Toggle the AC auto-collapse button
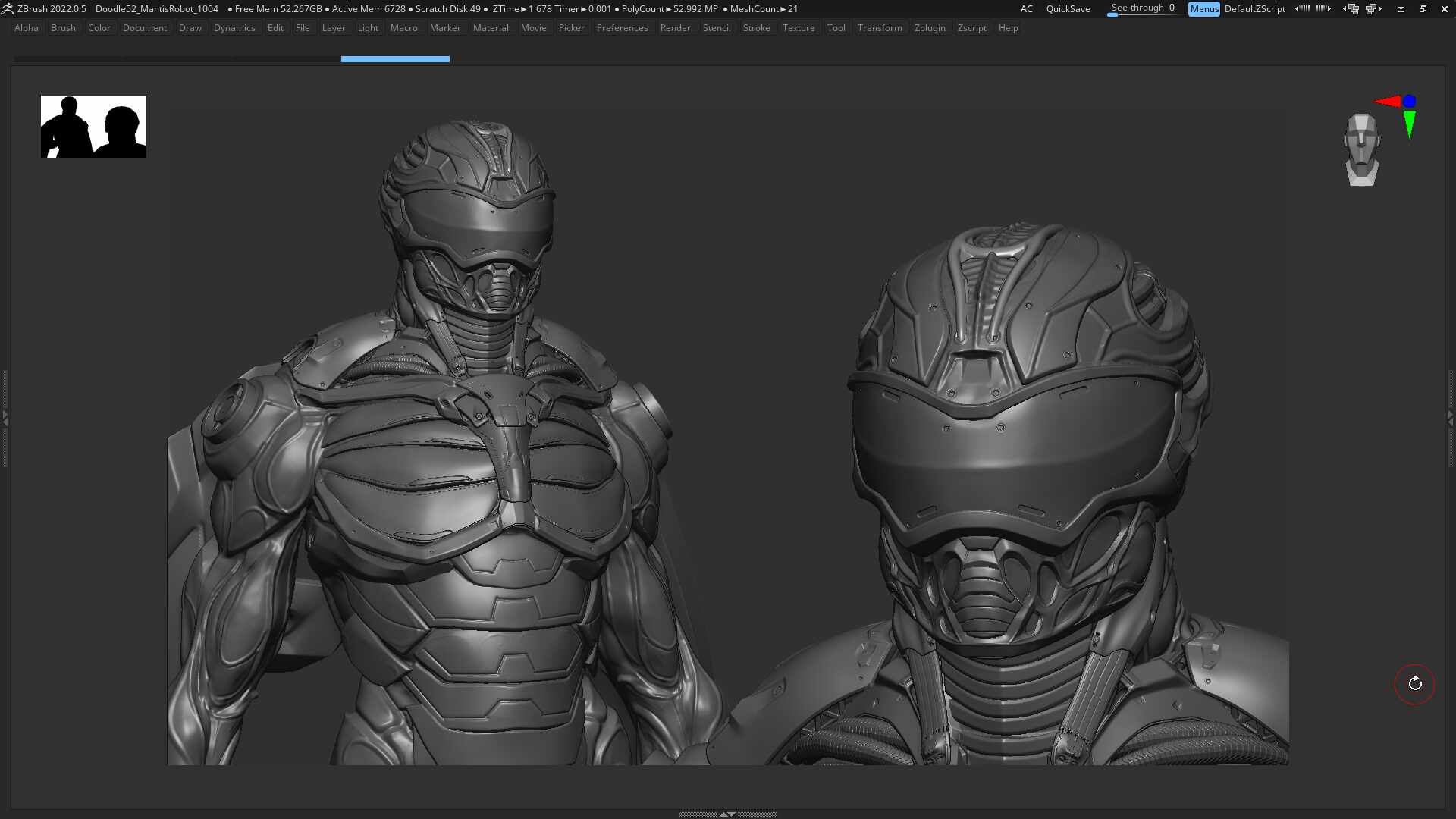1456x819 pixels. (x=1026, y=9)
